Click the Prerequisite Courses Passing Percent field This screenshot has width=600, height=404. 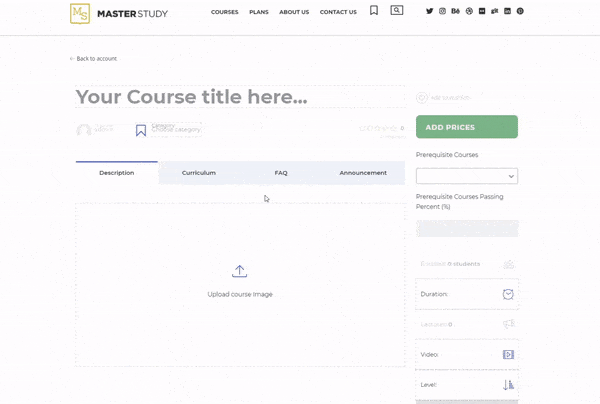(x=467, y=228)
